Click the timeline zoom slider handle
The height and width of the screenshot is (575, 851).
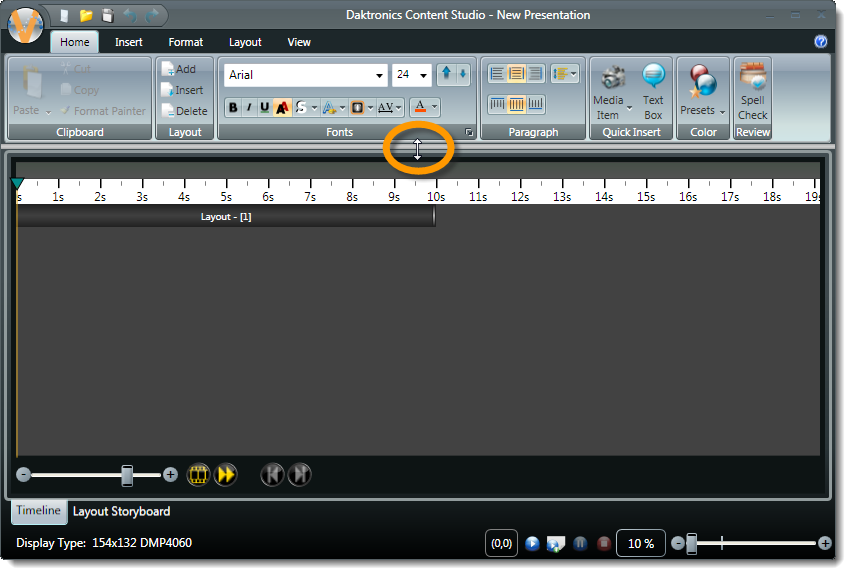[127, 474]
